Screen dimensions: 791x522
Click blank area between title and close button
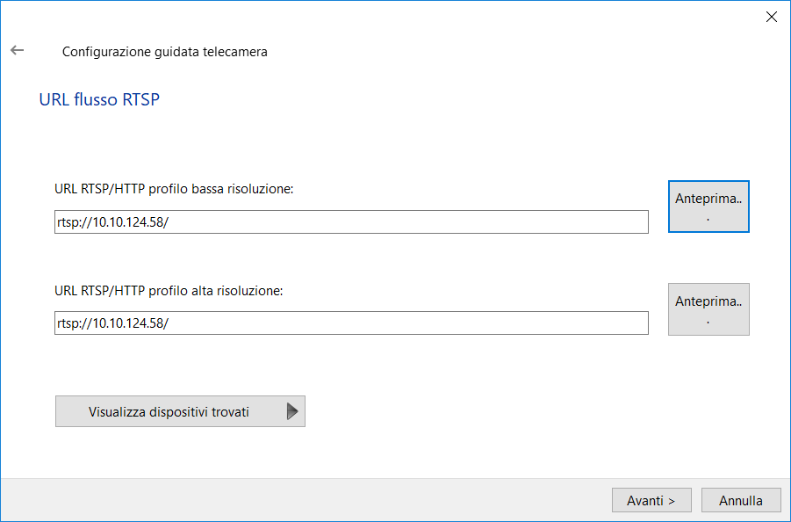tap(504, 50)
